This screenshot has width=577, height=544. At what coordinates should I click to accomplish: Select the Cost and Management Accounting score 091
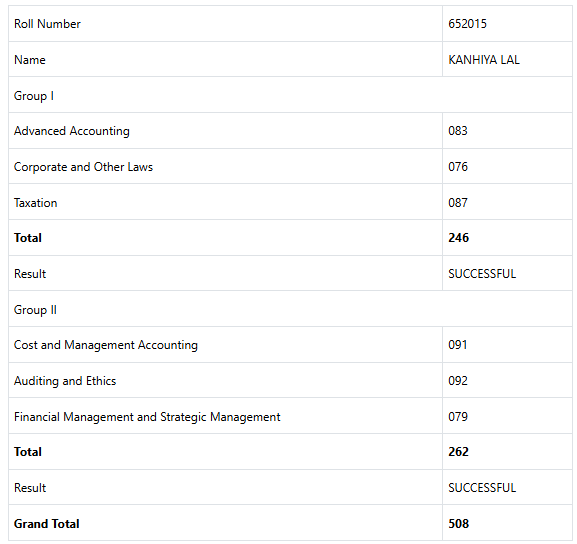(x=457, y=345)
